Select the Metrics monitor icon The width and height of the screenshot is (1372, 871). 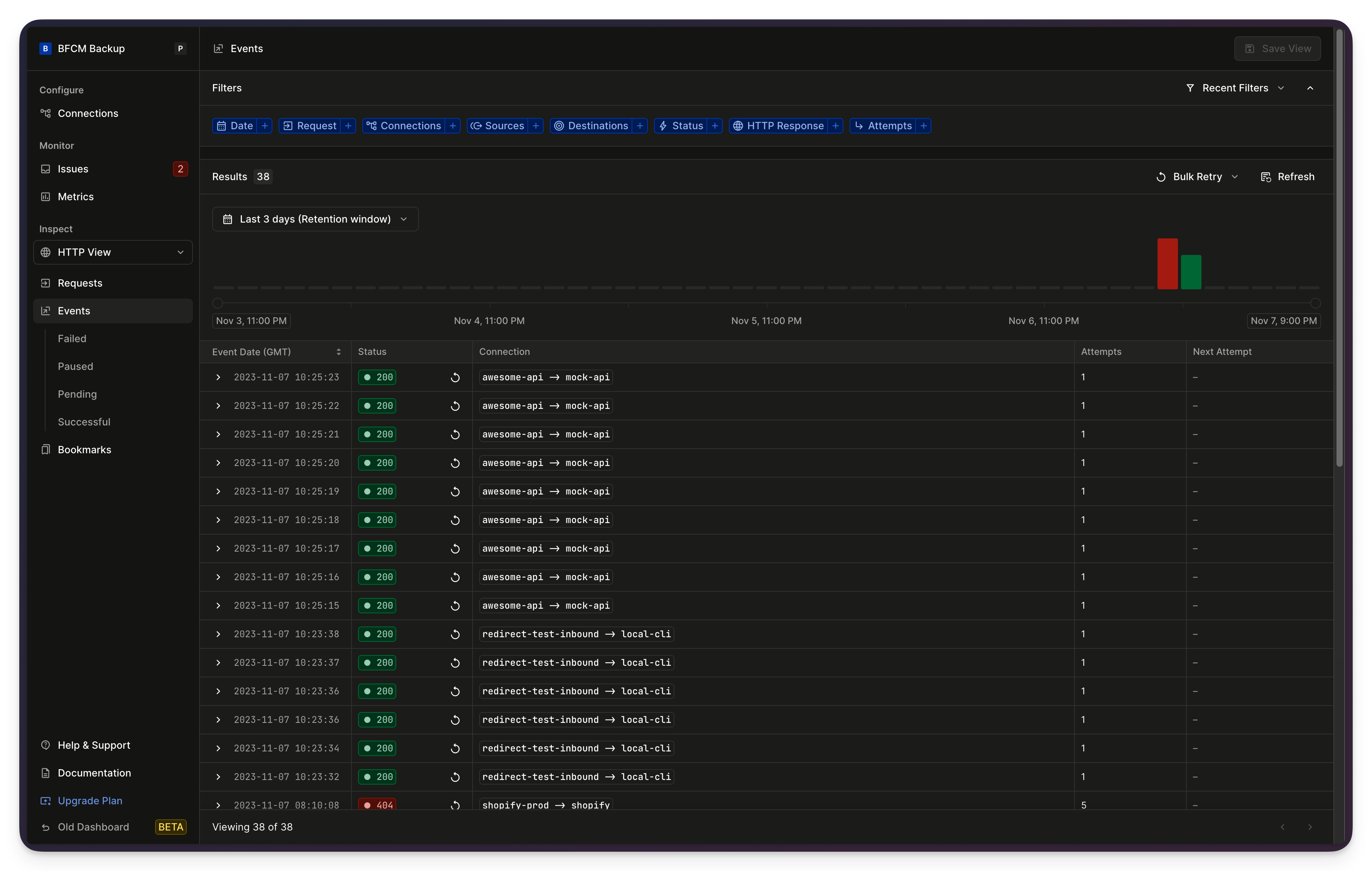(x=46, y=196)
